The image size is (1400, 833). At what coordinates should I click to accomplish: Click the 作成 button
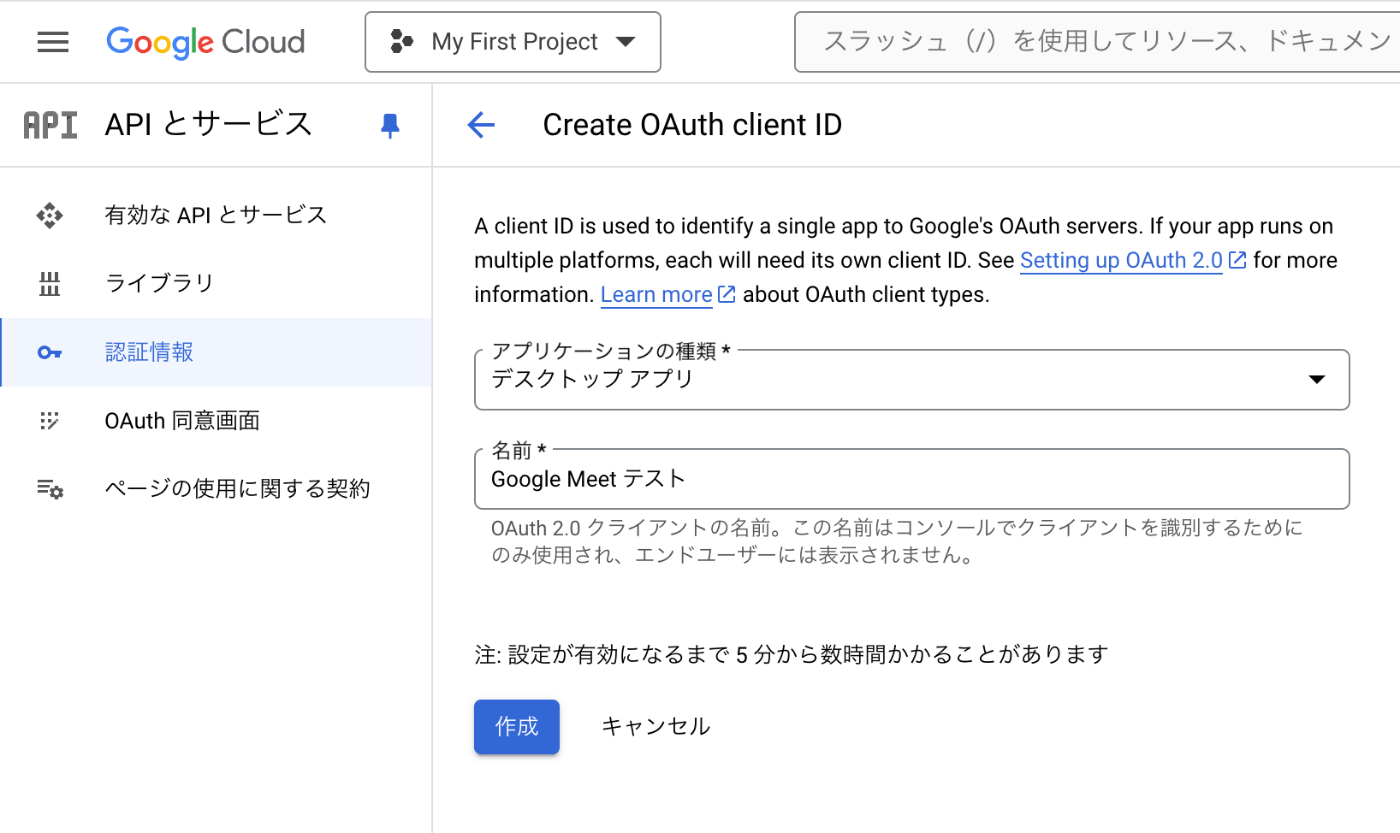point(517,727)
